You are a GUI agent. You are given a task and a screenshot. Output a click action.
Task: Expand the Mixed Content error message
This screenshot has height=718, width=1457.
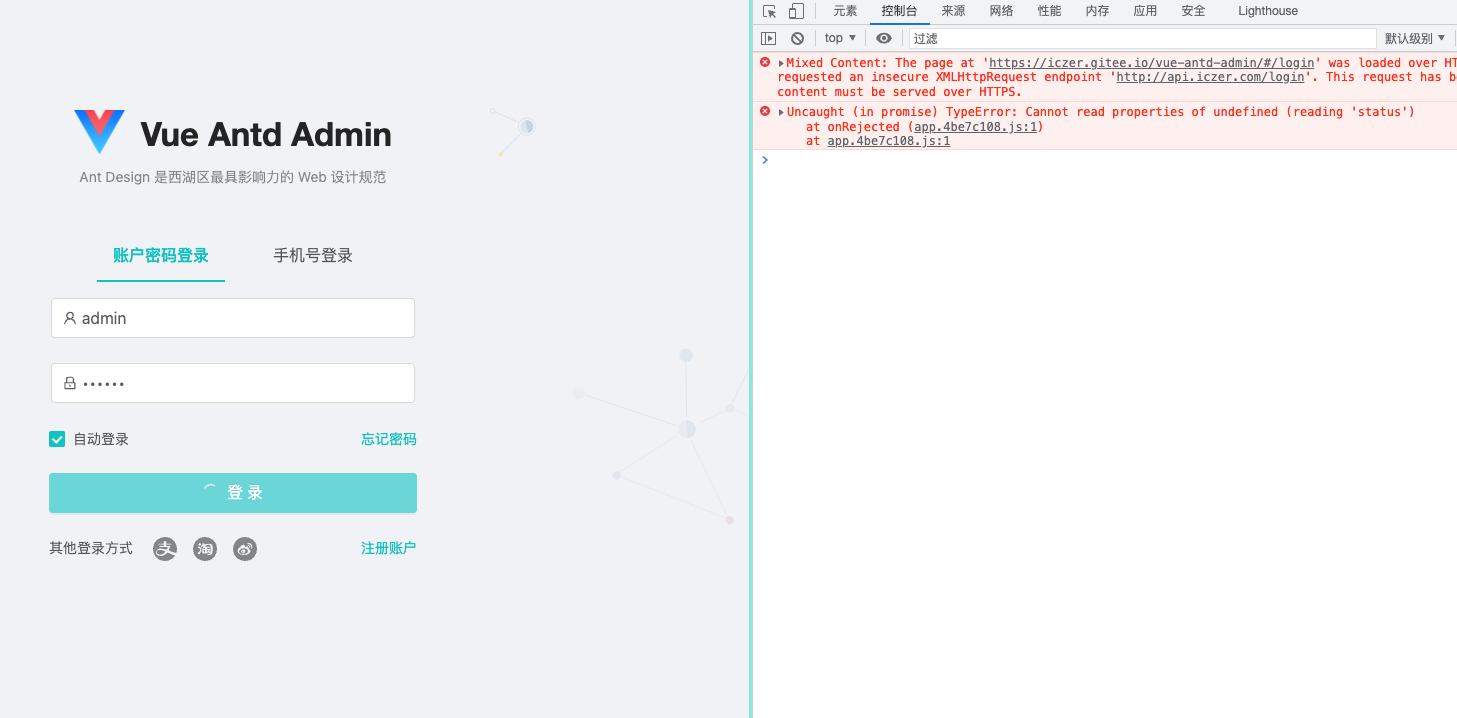click(779, 62)
